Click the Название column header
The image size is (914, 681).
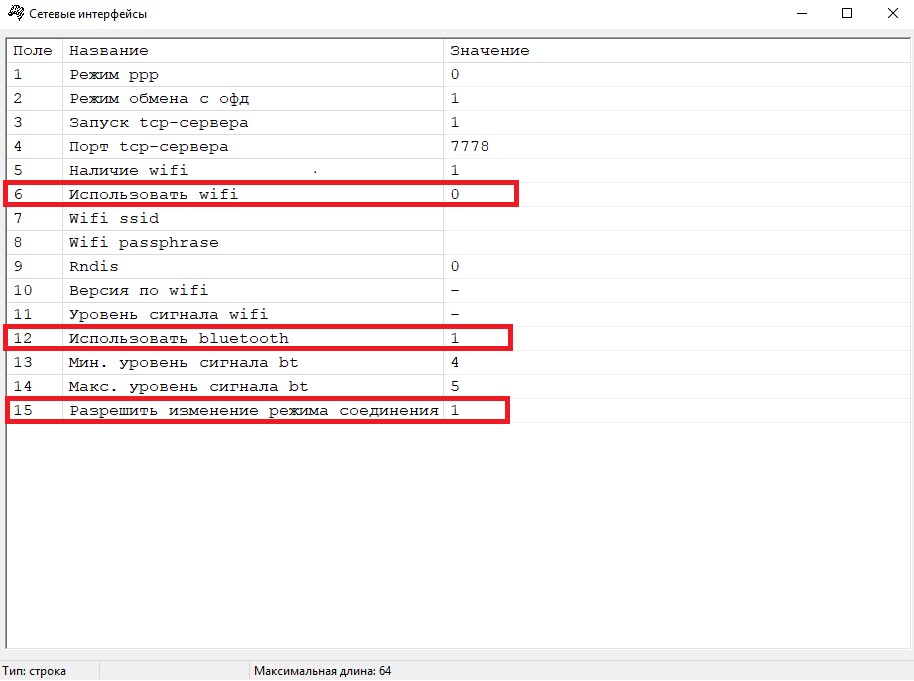point(250,50)
